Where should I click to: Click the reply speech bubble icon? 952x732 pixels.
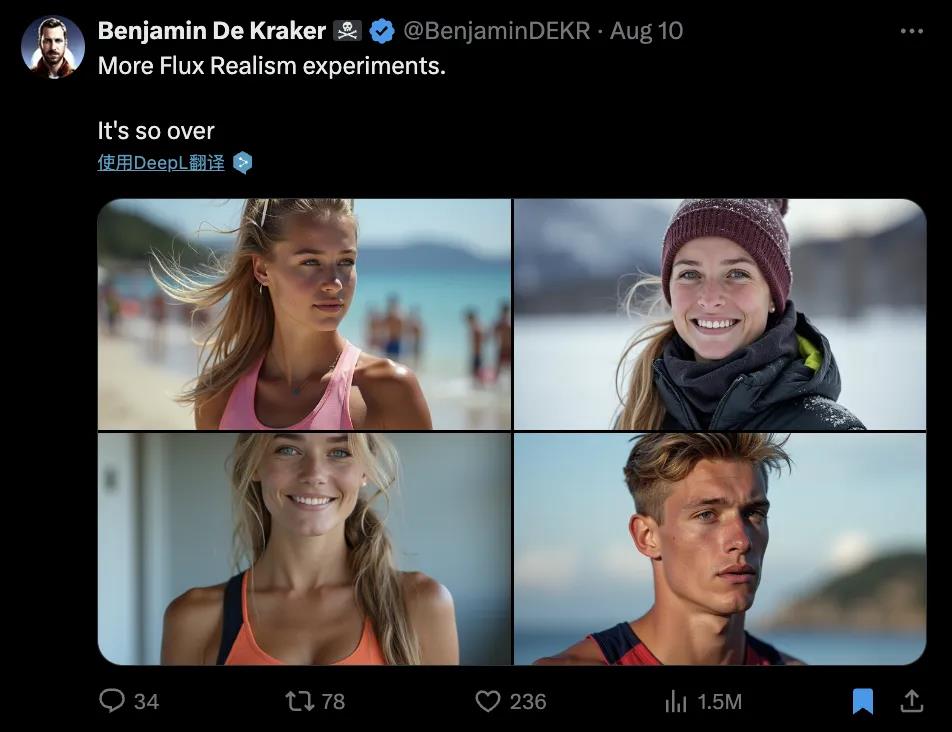coord(112,701)
